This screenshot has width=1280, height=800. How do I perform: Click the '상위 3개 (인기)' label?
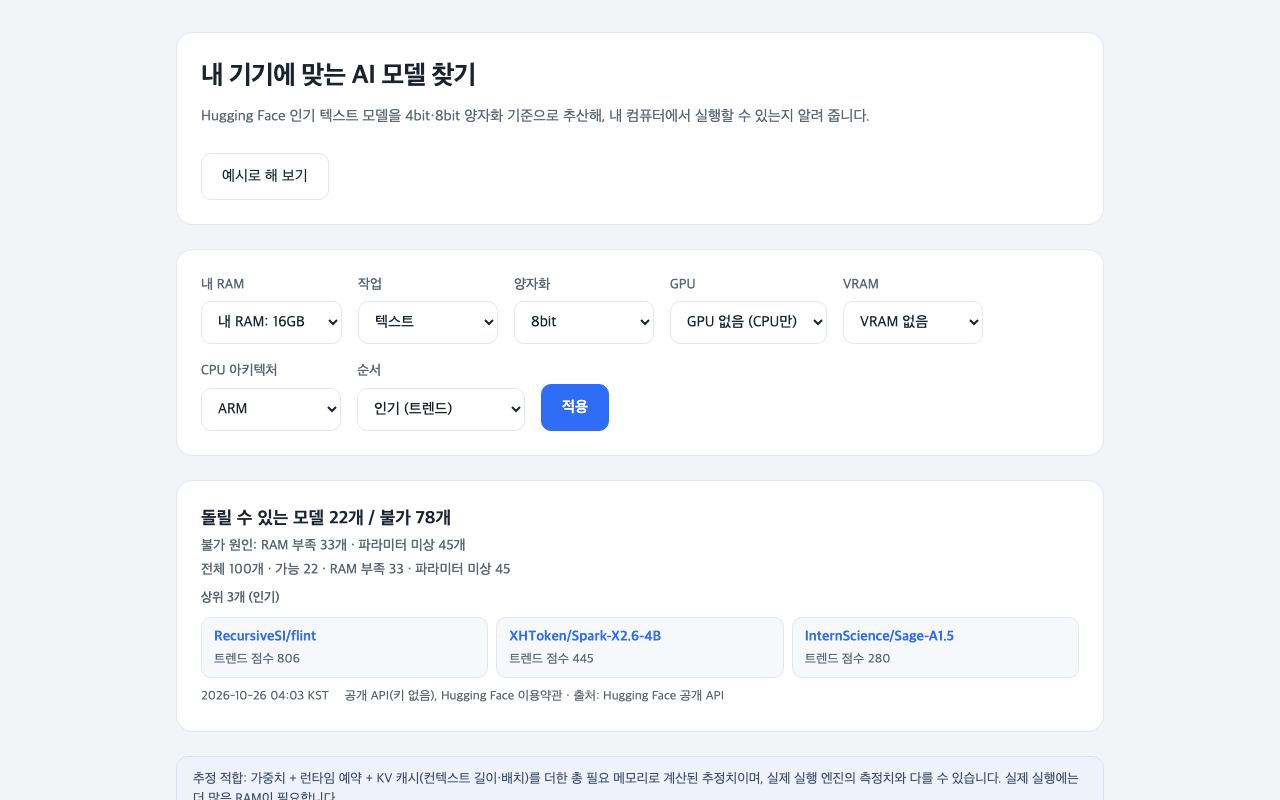pos(240,597)
